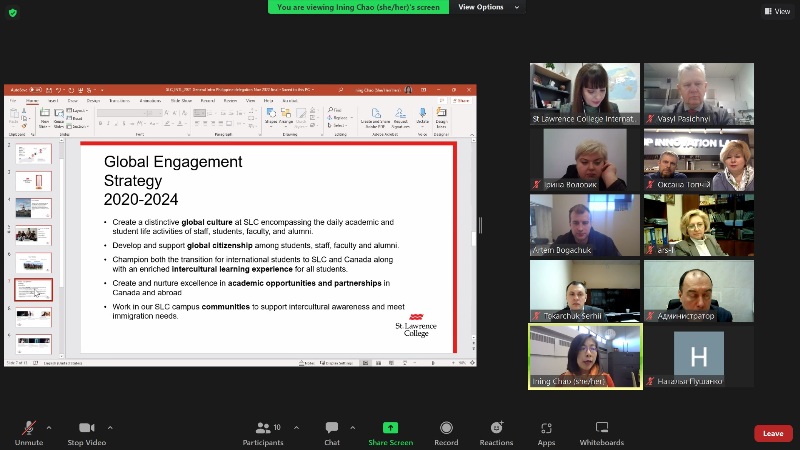Screen dimensions: 800x450
Task: Open Whiteboards in Zoom
Action: tap(602, 433)
